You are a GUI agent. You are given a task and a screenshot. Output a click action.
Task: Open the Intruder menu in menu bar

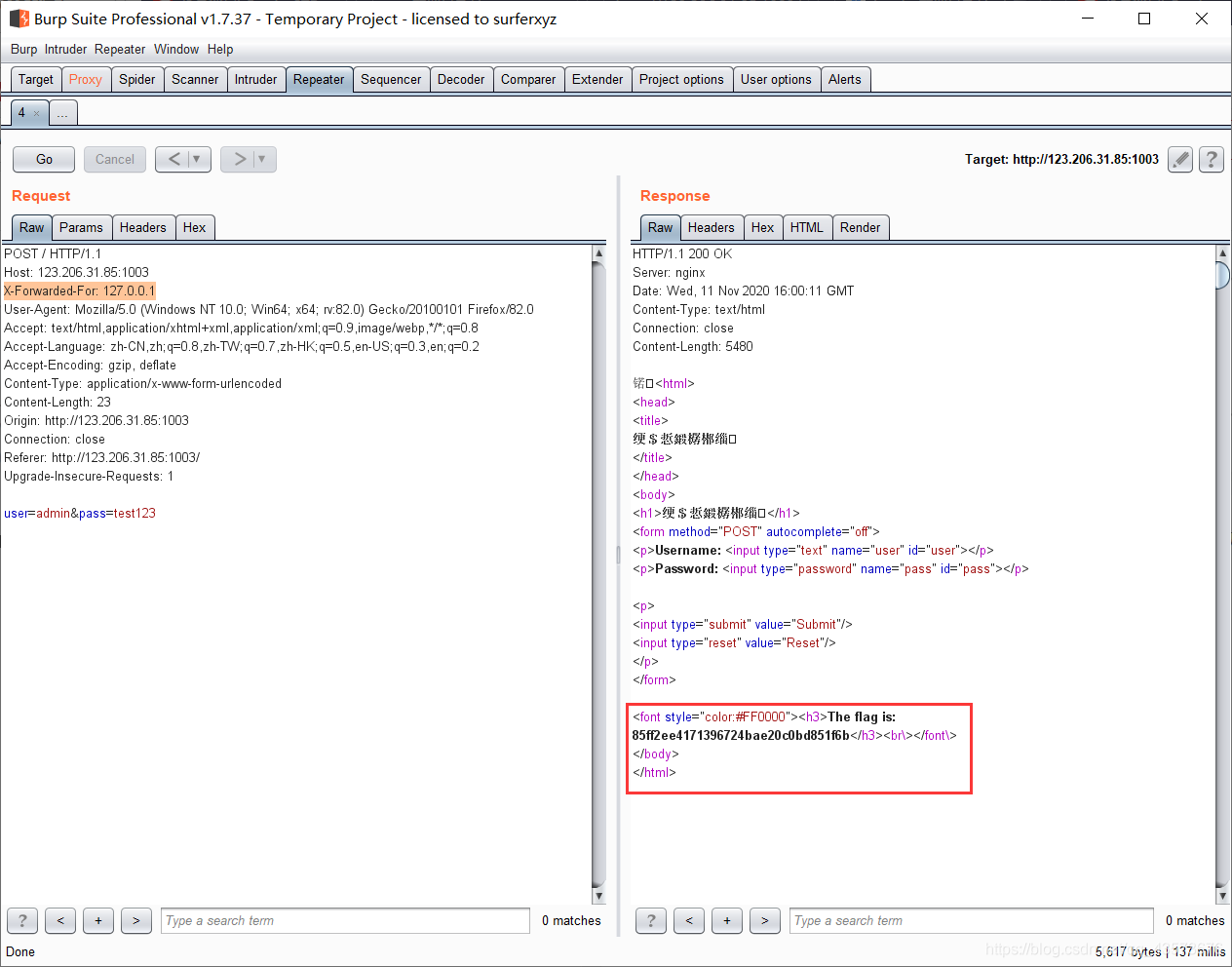click(x=65, y=49)
